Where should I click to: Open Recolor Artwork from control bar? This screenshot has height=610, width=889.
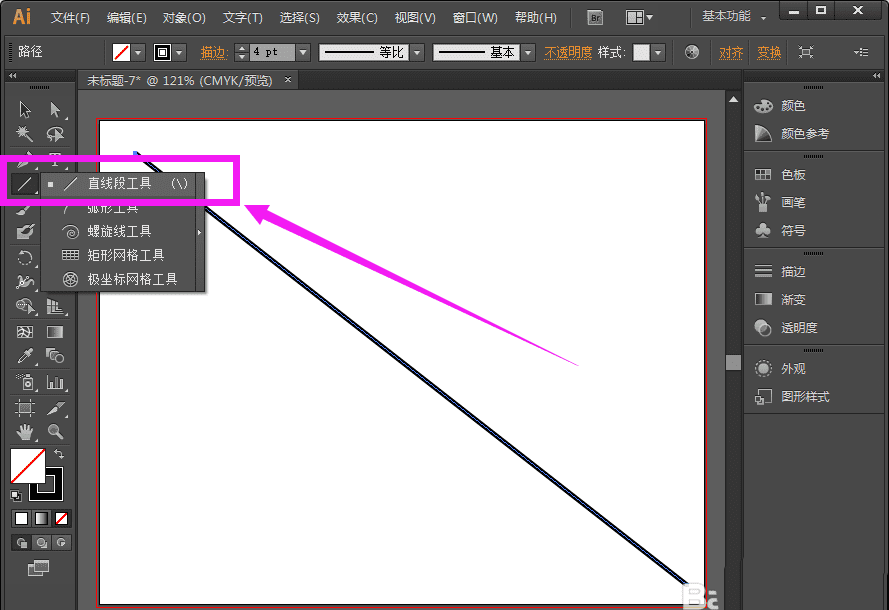tap(692, 52)
